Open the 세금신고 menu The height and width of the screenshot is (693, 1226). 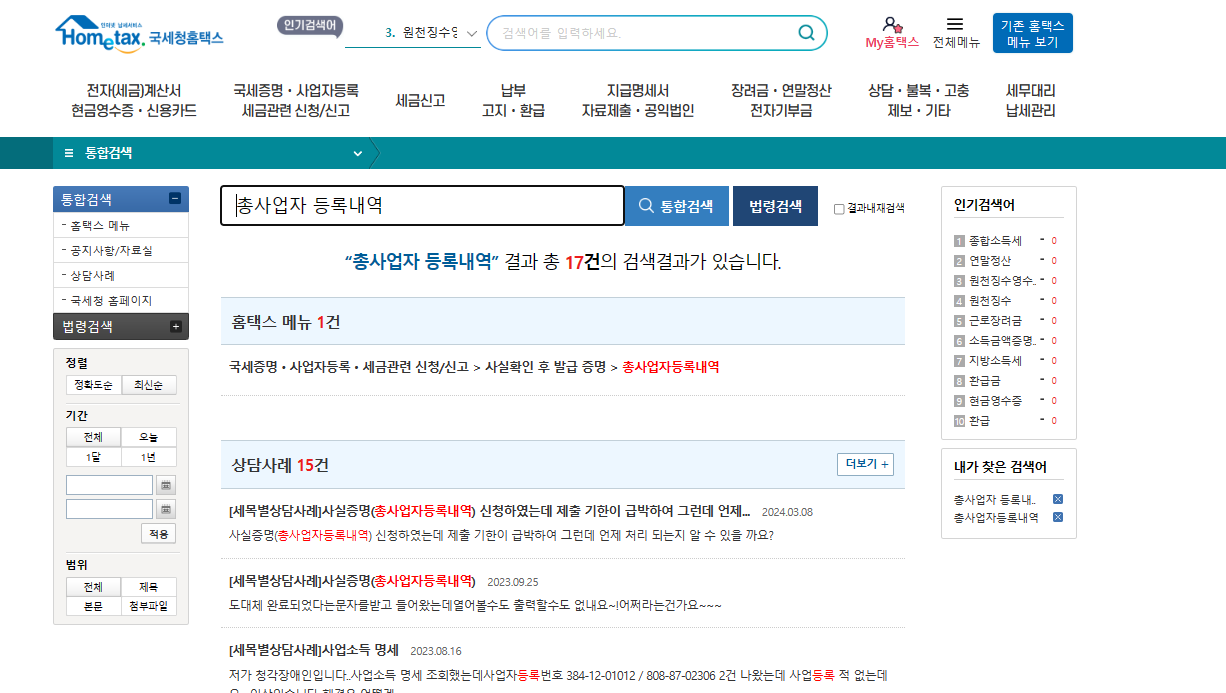tap(418, 100)
